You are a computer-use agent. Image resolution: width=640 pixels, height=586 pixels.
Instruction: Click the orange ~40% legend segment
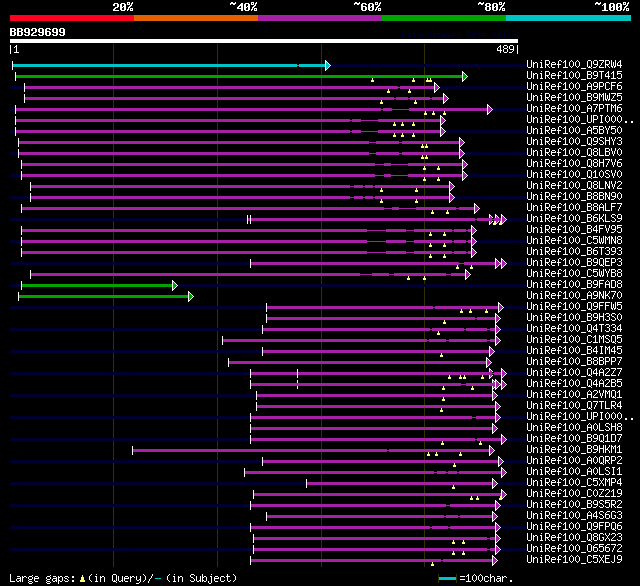tap(196, 18)
